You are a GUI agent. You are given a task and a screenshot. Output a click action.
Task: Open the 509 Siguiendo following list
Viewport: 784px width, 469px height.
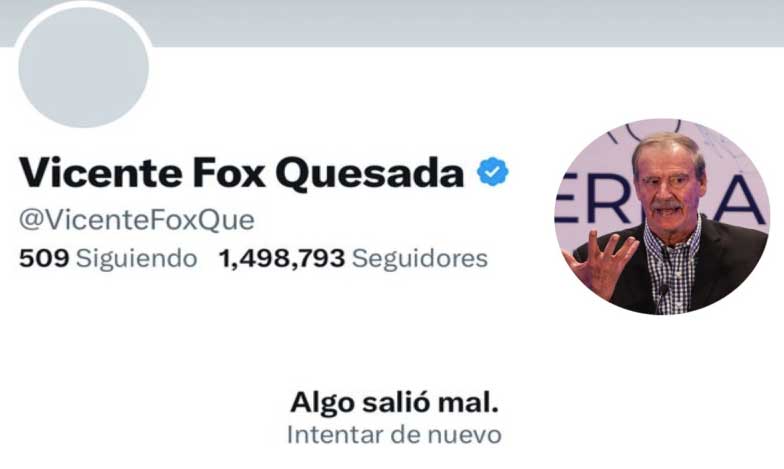coord(108,258)
